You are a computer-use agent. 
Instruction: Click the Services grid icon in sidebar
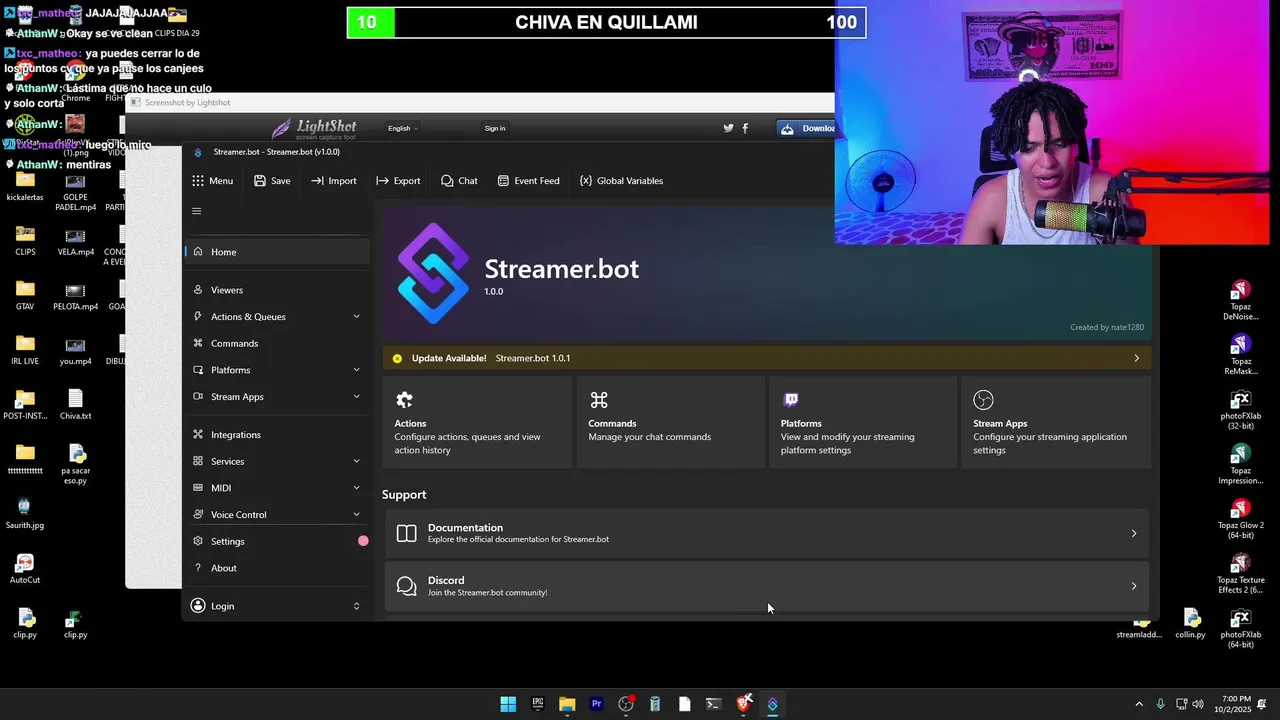198,461
